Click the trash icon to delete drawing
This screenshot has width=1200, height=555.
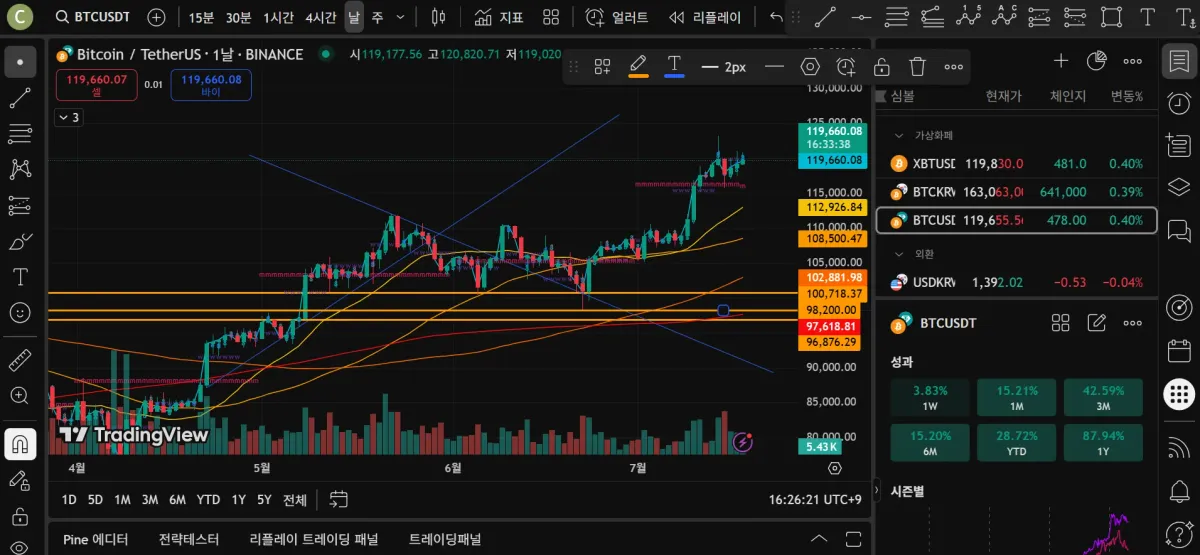(x=918, y=67)
